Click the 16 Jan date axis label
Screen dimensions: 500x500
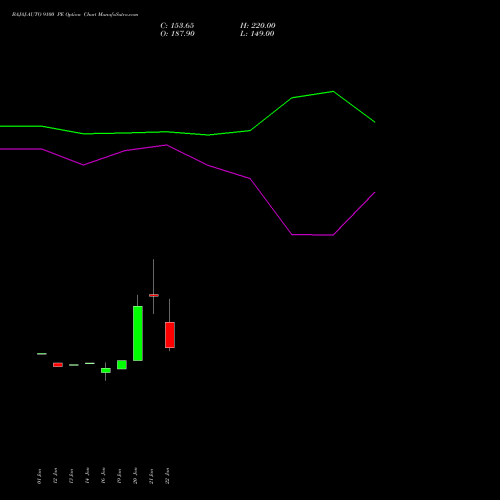click(x=103, y=476)
